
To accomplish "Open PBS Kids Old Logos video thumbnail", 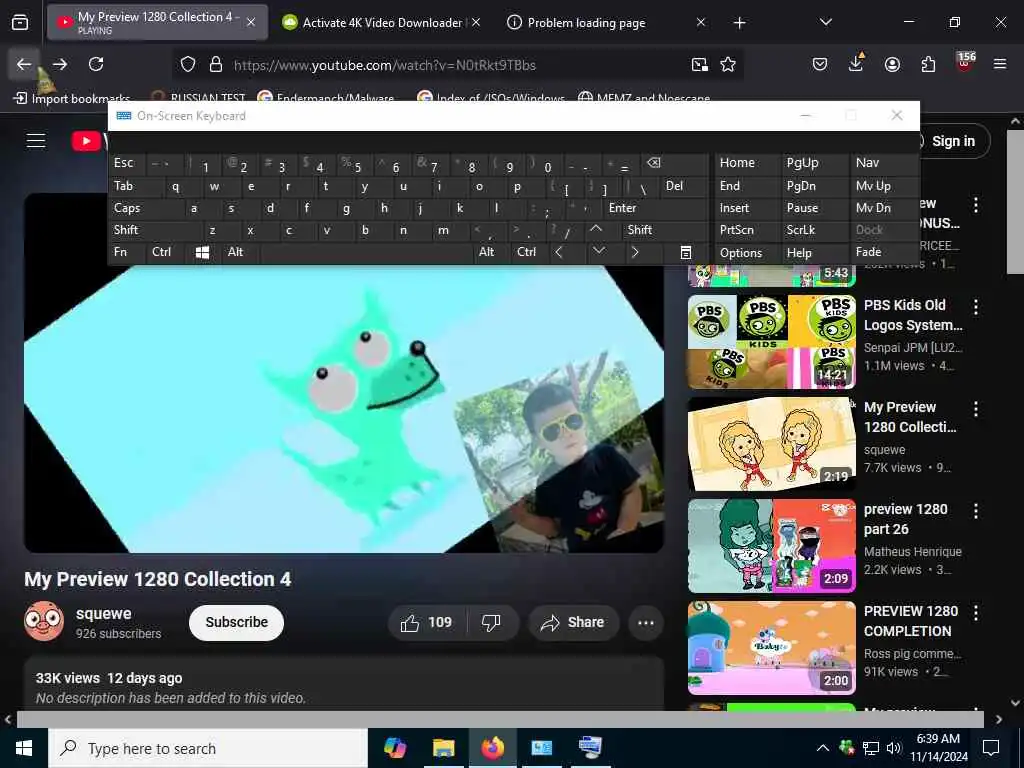I will pyautogui.click(x=771, y=342).
